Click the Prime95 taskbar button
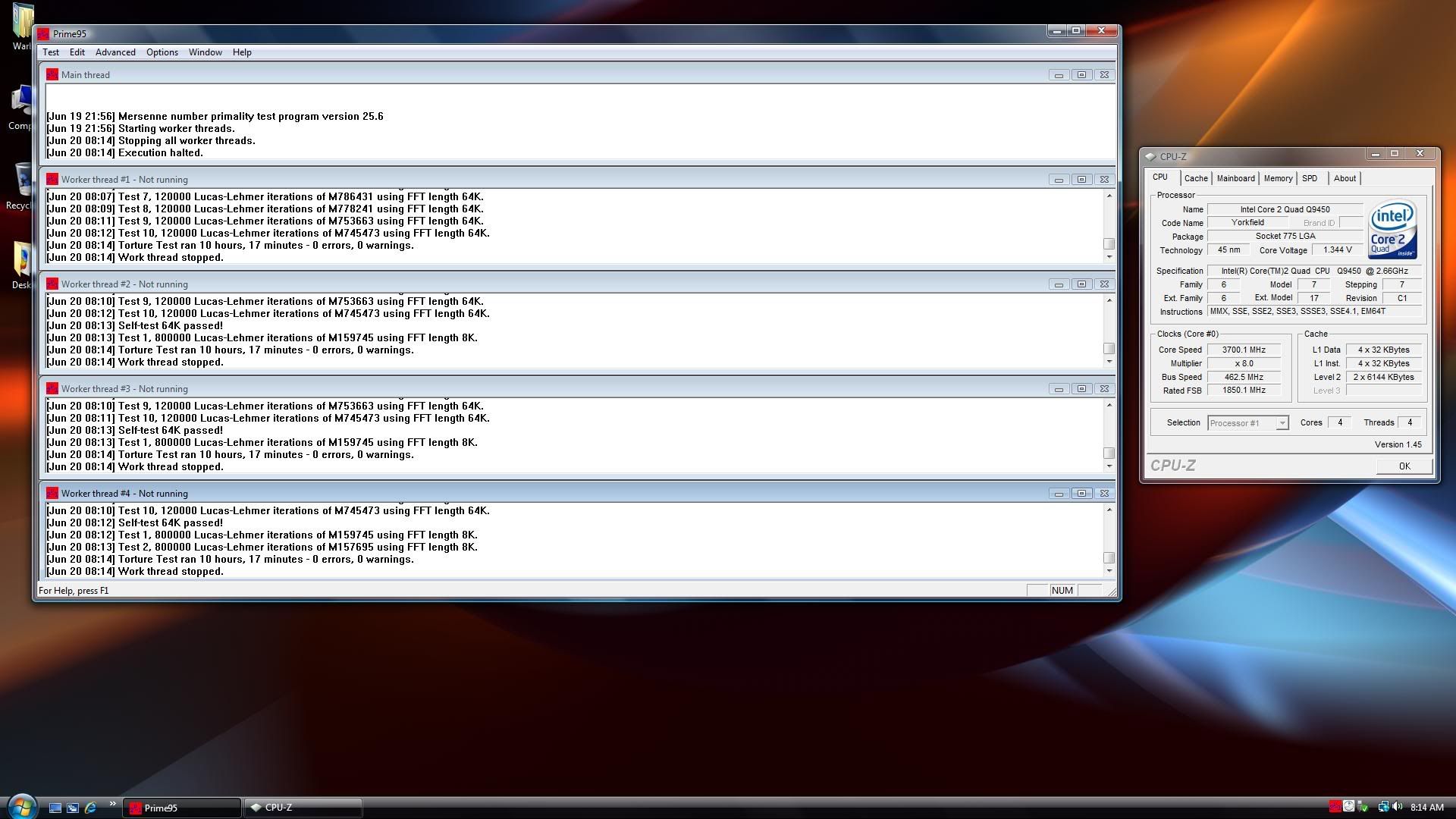The height and width of the screenshot is (819, 1456). click(x=183, y=808)
